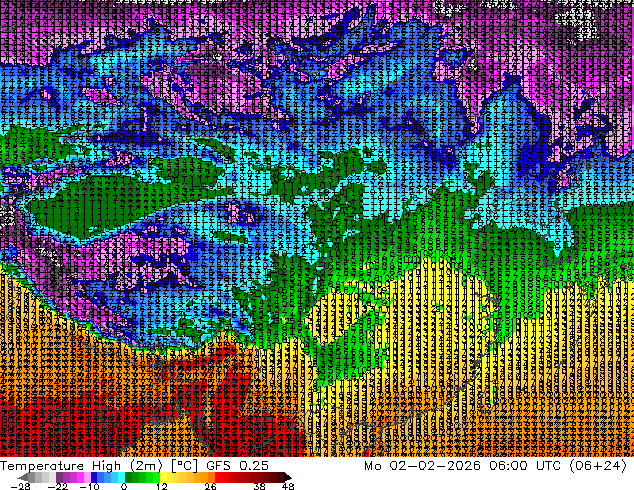Viewport: 634px width, 490px height.
Task: Click the "[°C]" unit label
Action: (x=184, y=466)
